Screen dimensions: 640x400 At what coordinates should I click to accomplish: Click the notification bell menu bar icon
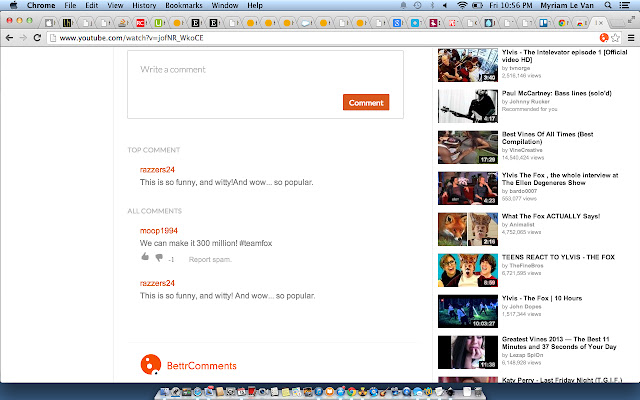pyautogui.click(x=403, y=5)
